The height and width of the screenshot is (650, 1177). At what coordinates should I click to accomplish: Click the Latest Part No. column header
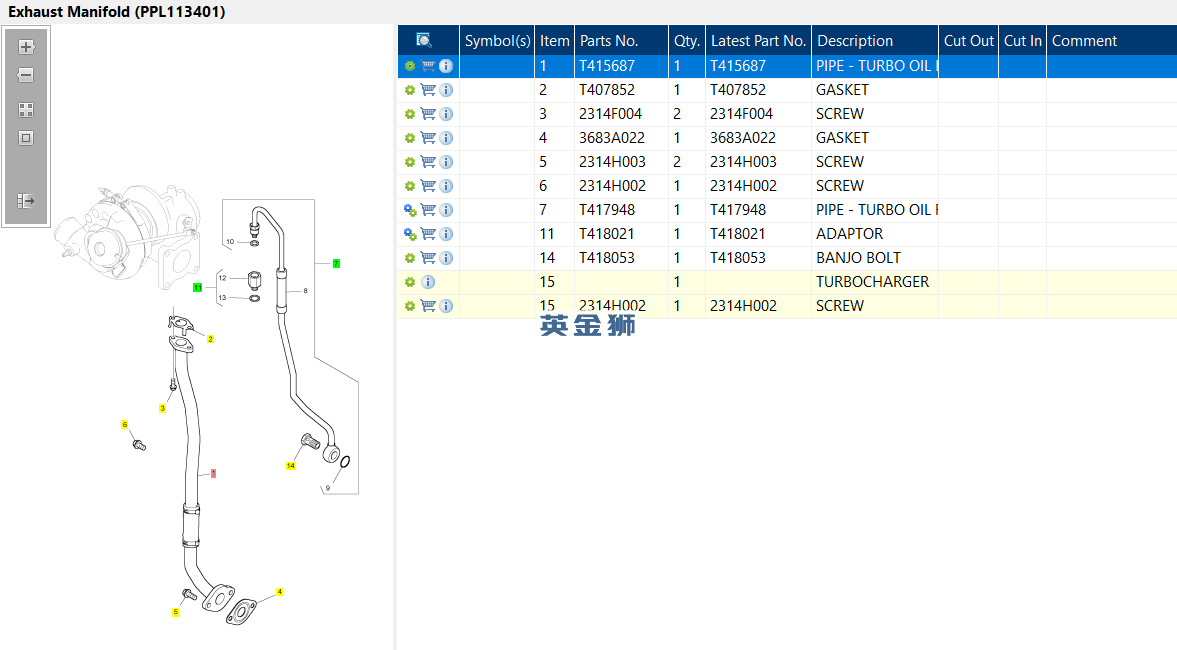pyautogui.click(x=757, y=41)
